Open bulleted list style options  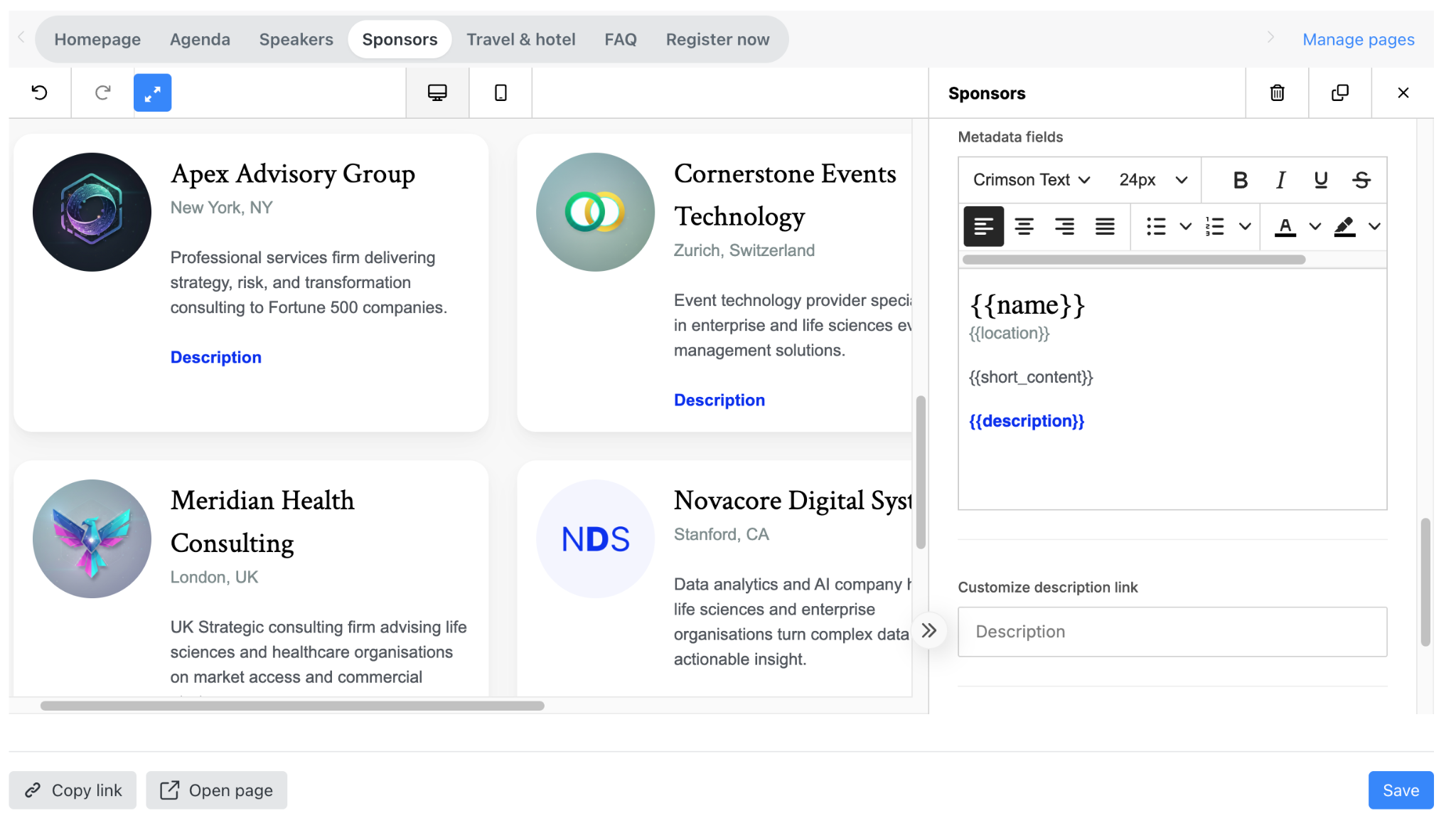(1185, 226)
